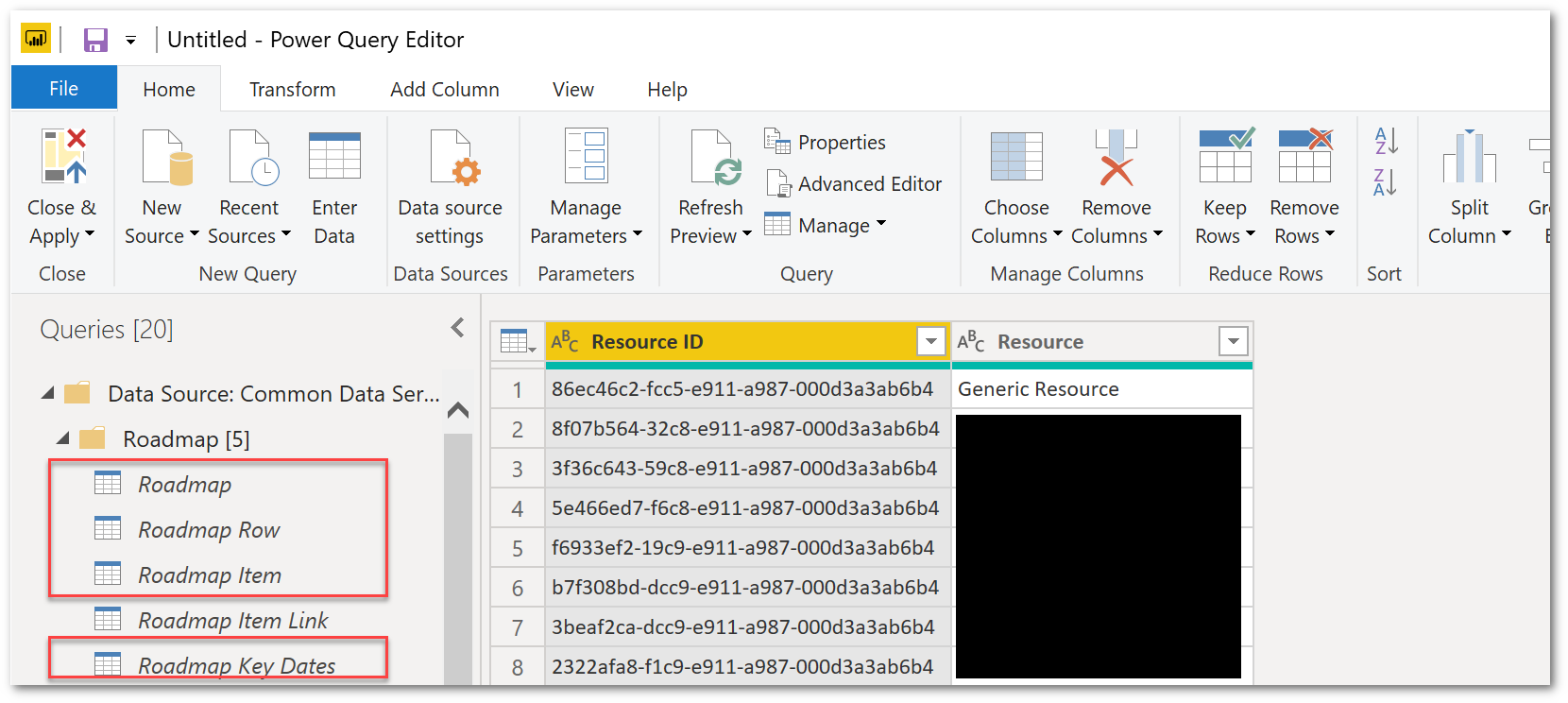The height and width of the screenshot is (703, 1568).
Task: Open the File tab
Action: pos(64,89)
